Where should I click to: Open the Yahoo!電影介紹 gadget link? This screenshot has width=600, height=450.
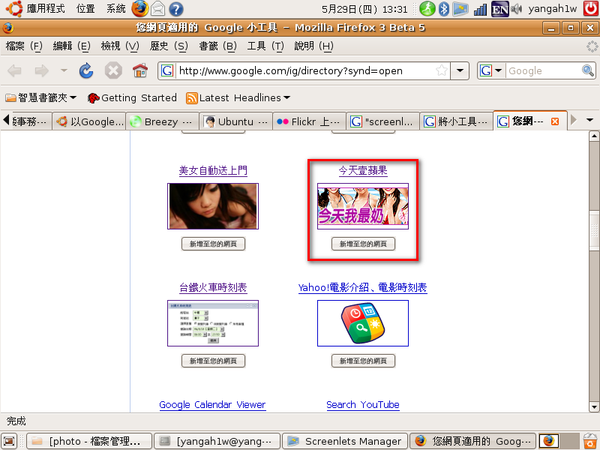point(363,287)
